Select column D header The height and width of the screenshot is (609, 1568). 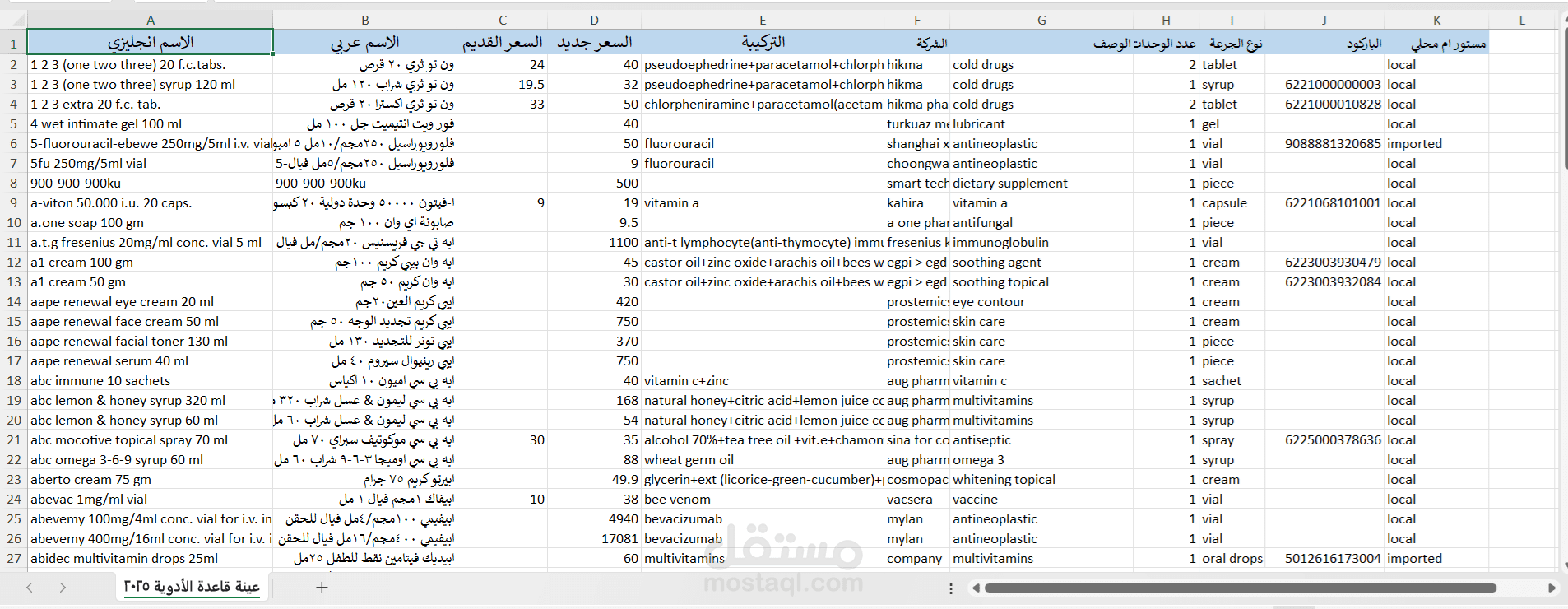click(x=595, y=20)
